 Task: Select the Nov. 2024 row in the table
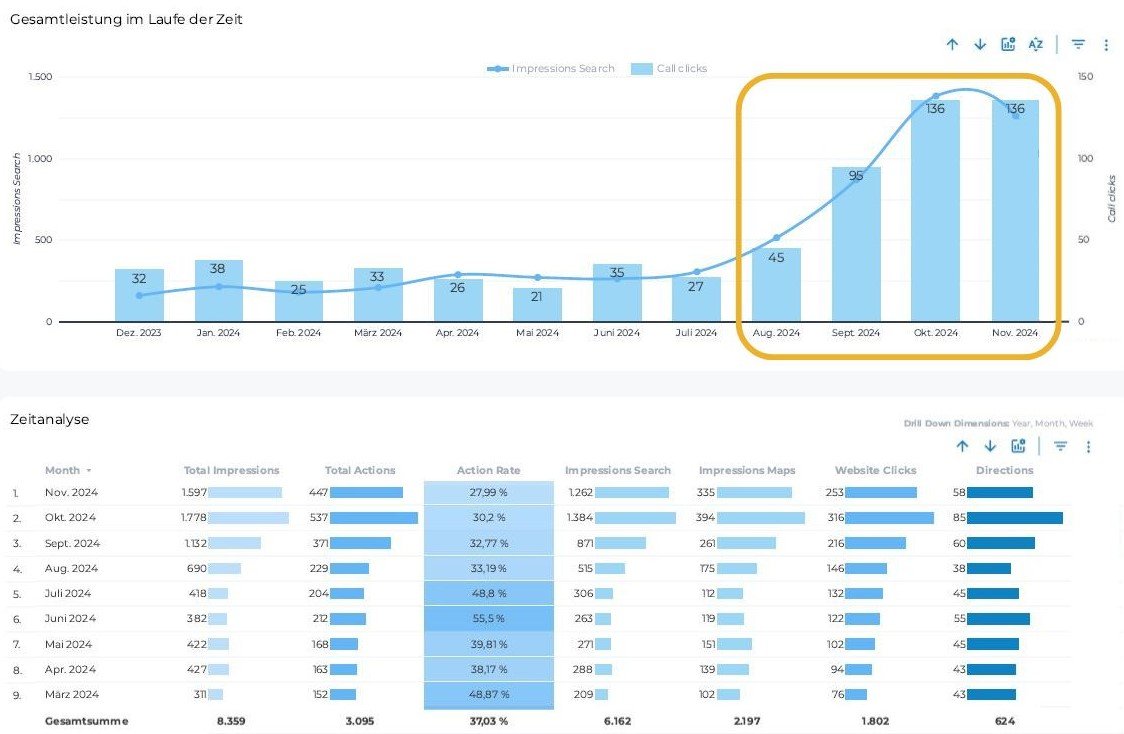pos(70,492)
